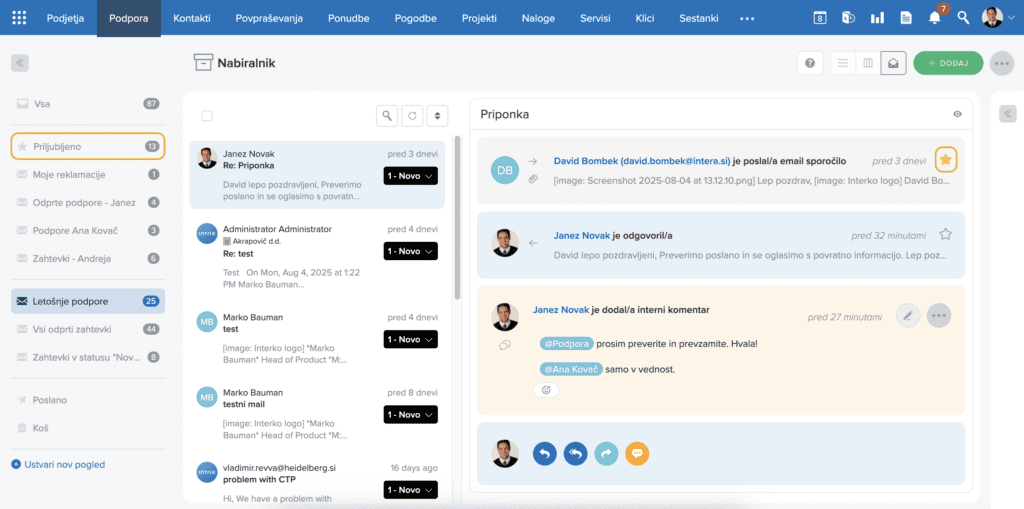Open the help question mark icon
The width and height of the screenshot is (1024, 509).
(x=809, y=63)
